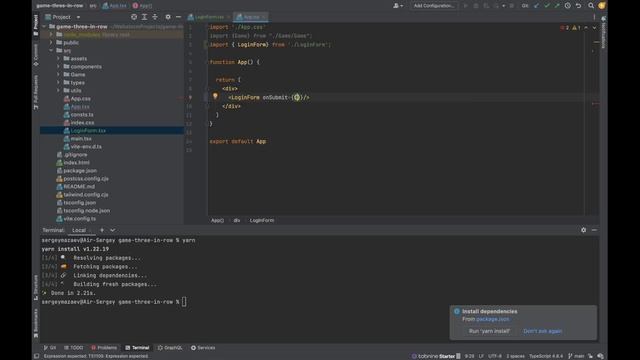This screenshot has width=640, height=360.
Task: Open the Git tool window tab
Action: click(x=50, y=348)
